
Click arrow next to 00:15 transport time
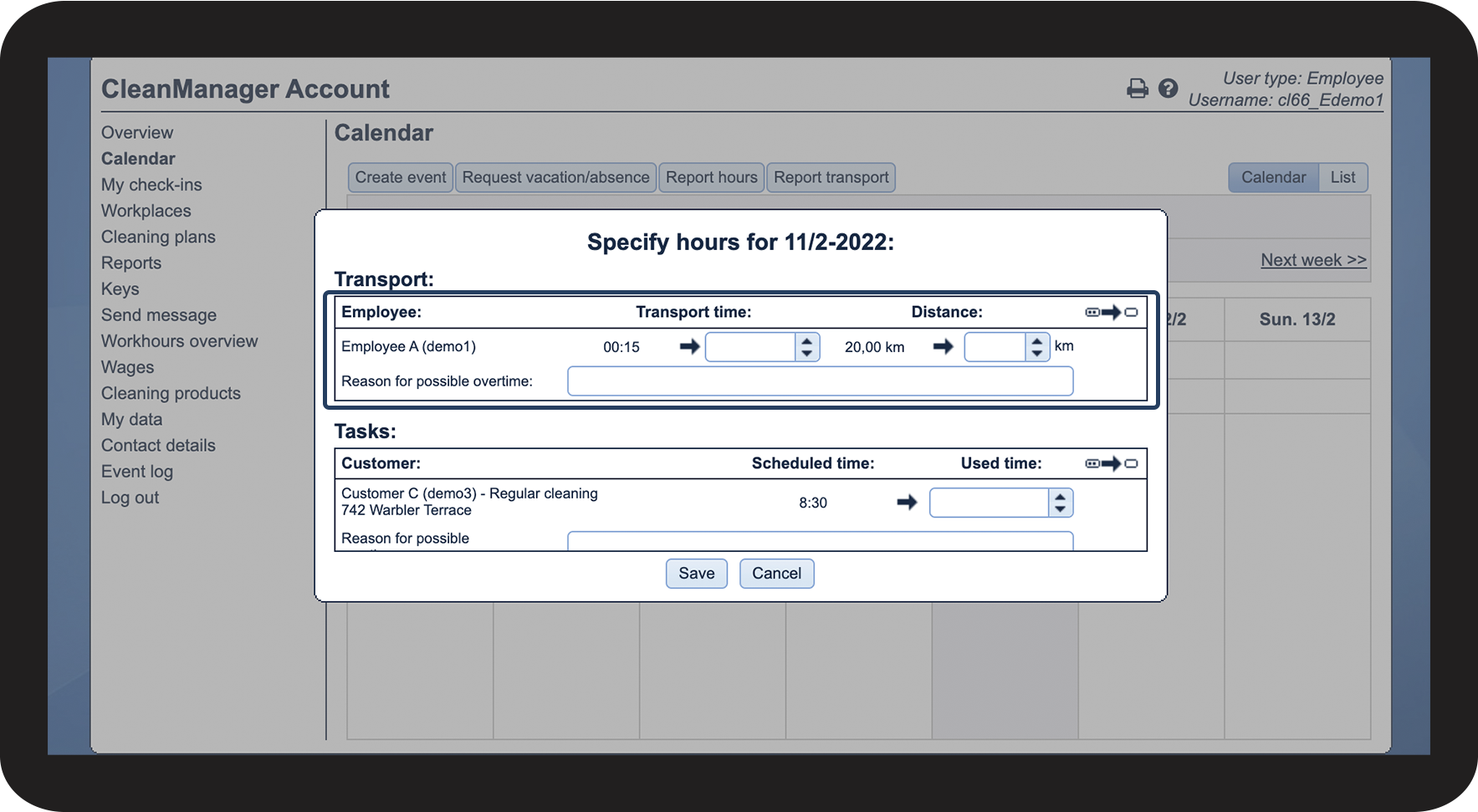[x=689, y=347]
